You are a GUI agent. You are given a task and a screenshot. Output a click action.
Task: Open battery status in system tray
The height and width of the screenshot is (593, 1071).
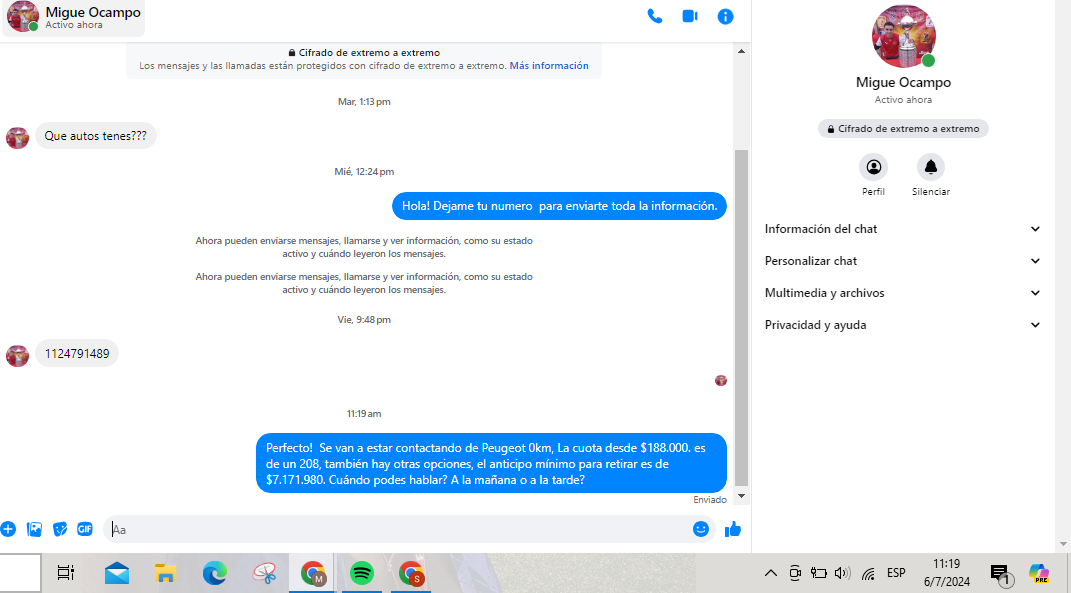[x=818, y=573]
